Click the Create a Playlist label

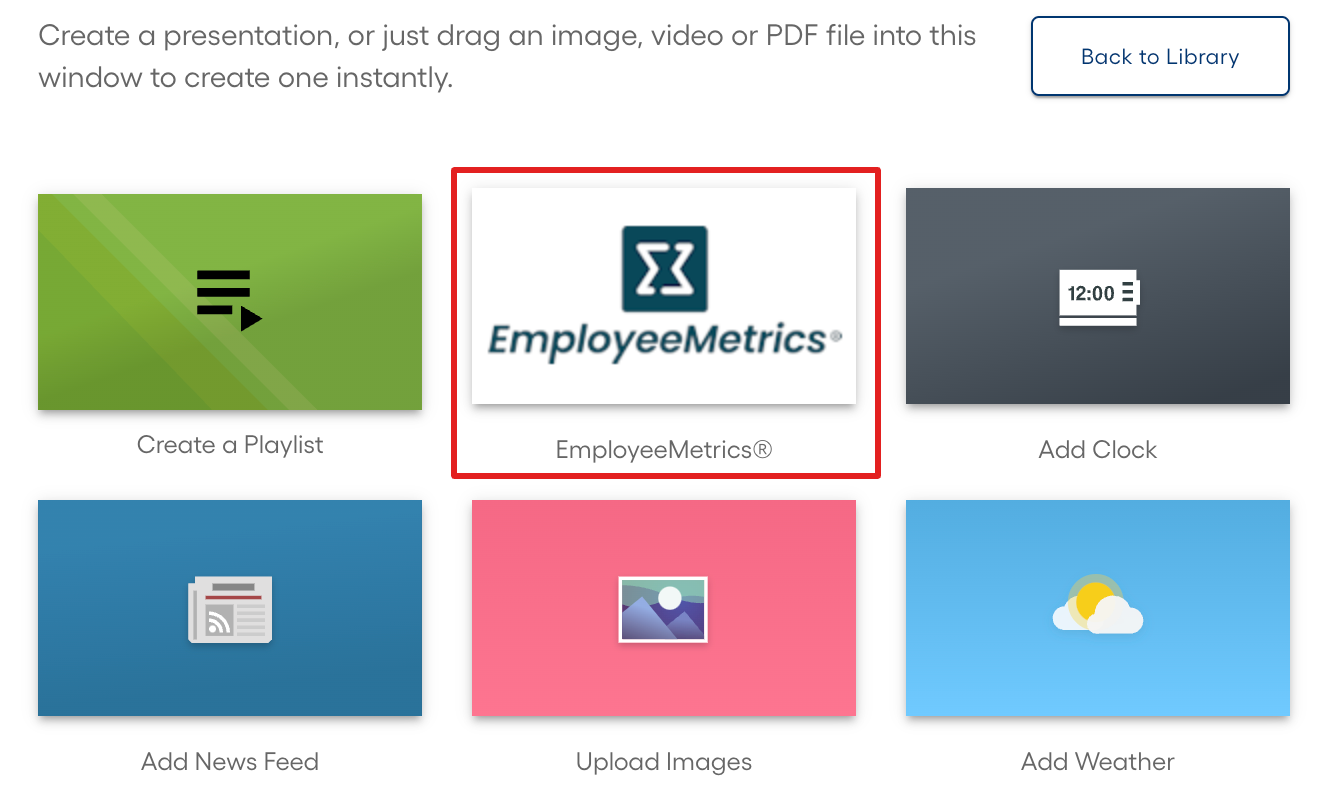(229, 444)
